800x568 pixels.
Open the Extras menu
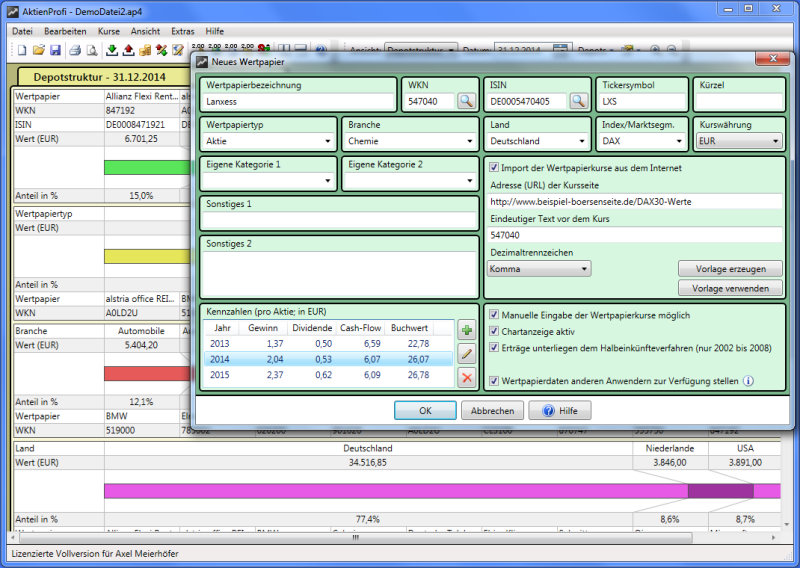[183, 32]
